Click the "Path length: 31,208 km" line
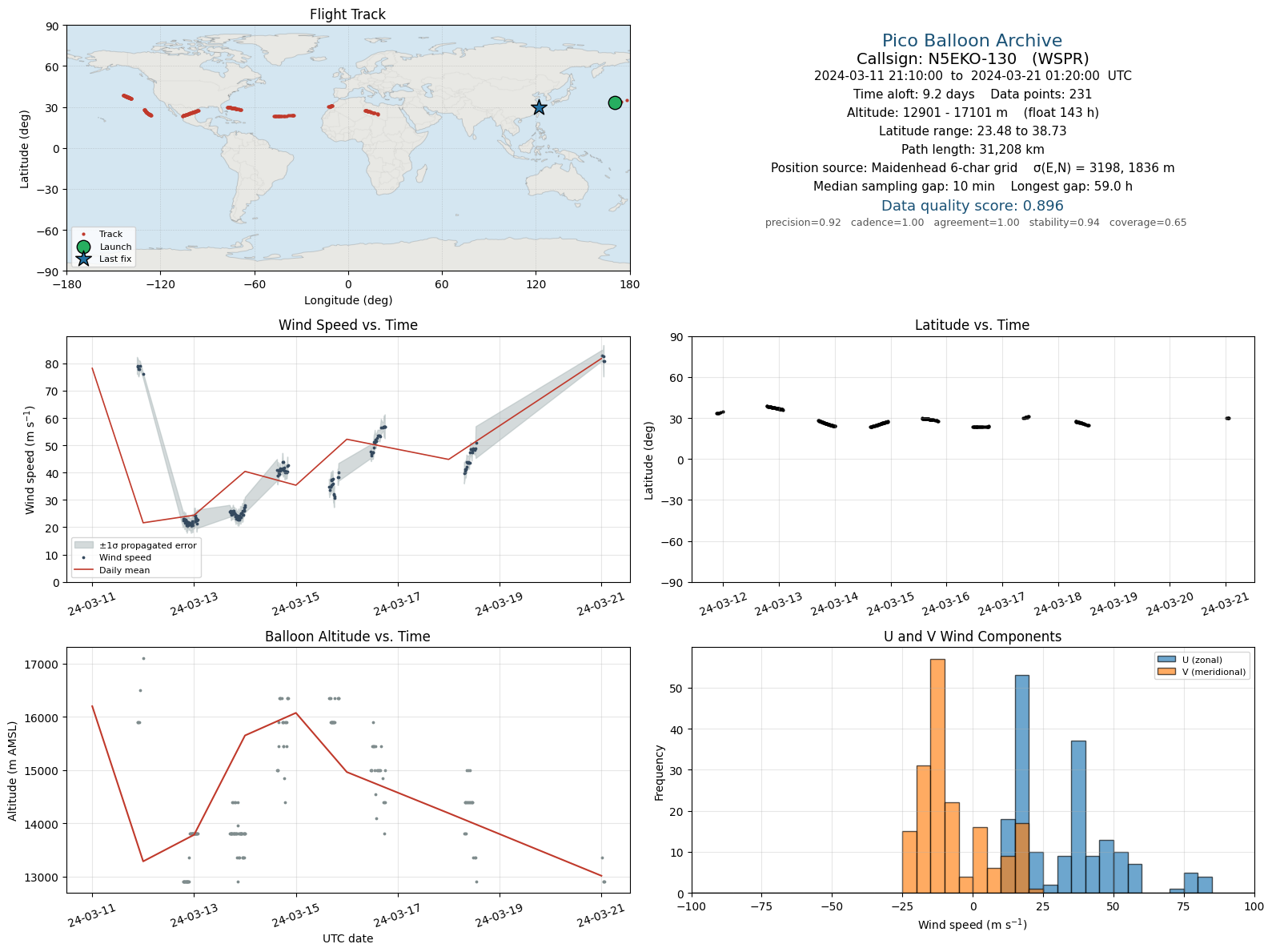1272x952 pixels. 973,150
